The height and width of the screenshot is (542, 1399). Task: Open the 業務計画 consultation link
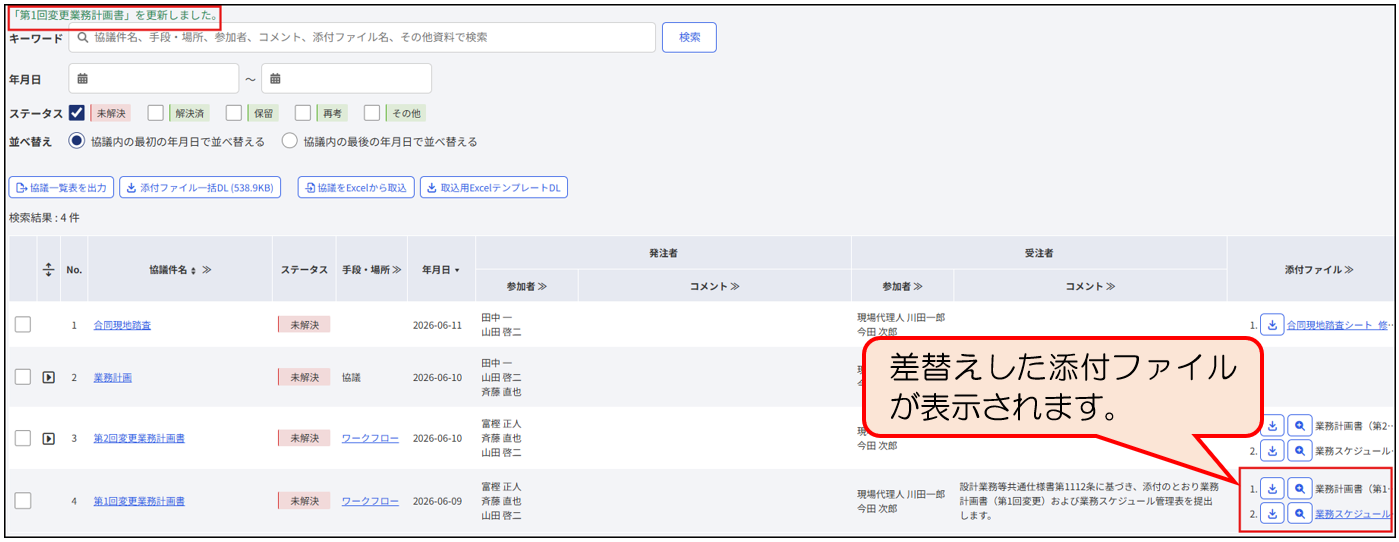(112, 377)
